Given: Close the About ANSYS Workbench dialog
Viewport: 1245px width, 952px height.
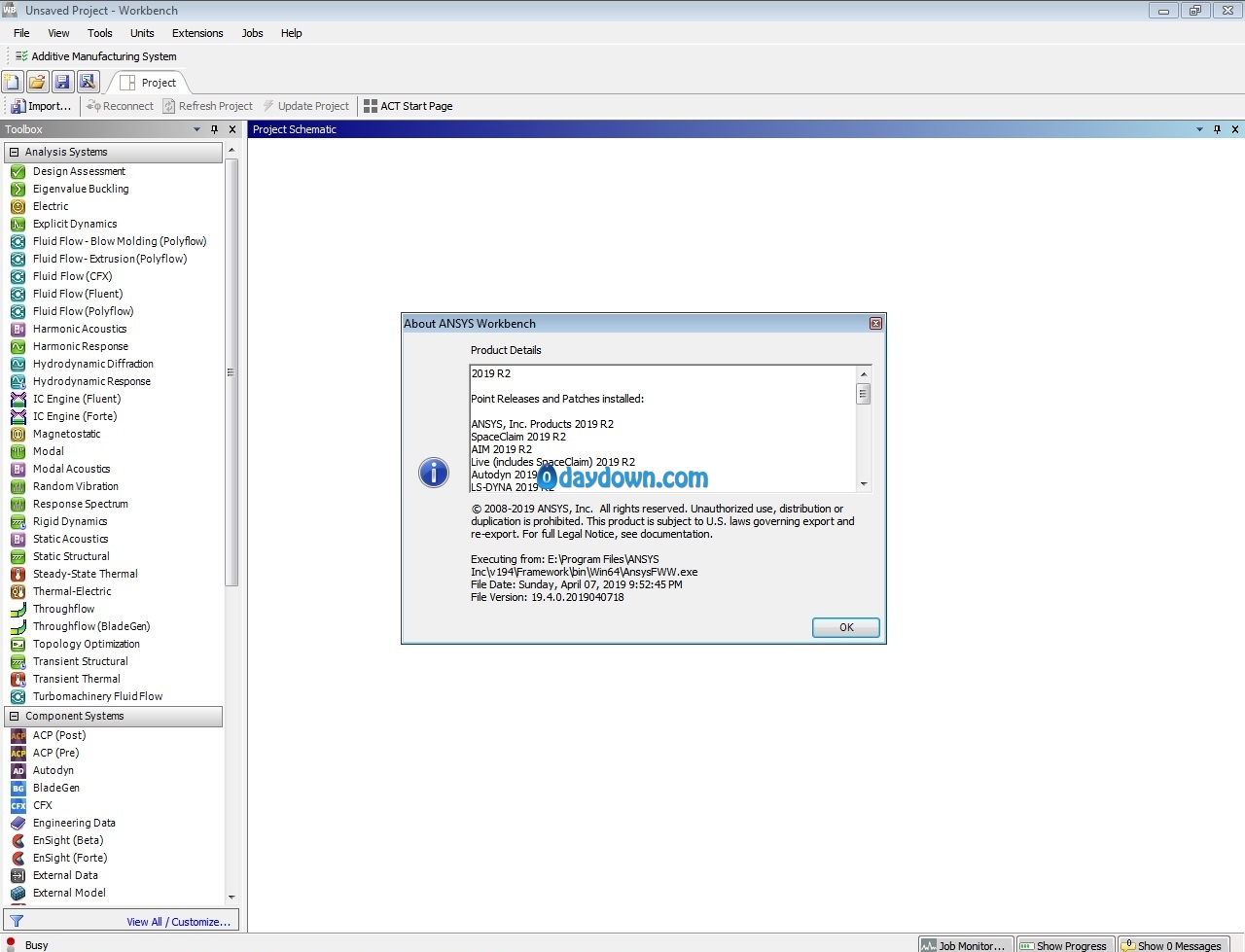Looking at the screenshot, I should point(875,324).
